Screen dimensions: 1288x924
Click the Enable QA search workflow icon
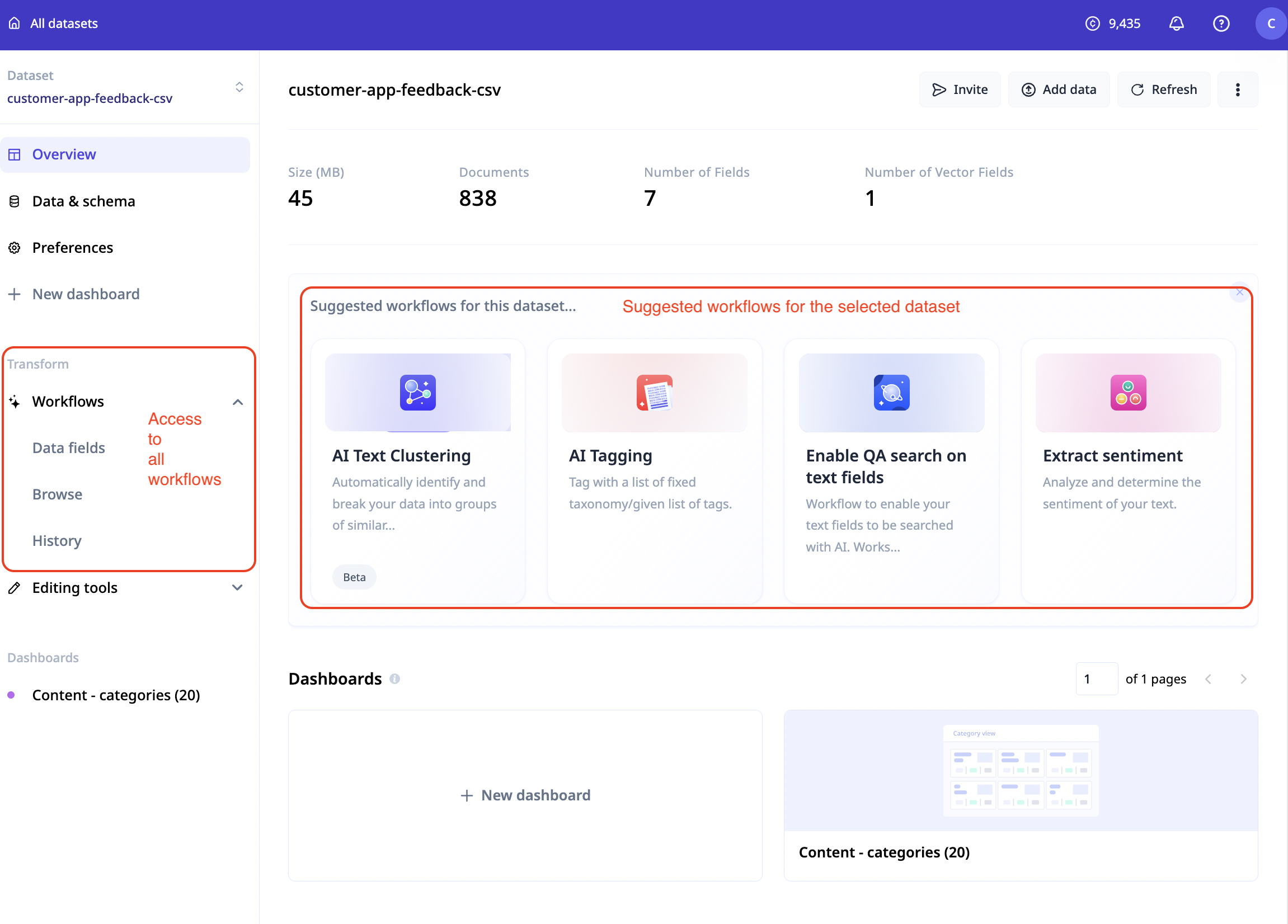click(891, 392)
